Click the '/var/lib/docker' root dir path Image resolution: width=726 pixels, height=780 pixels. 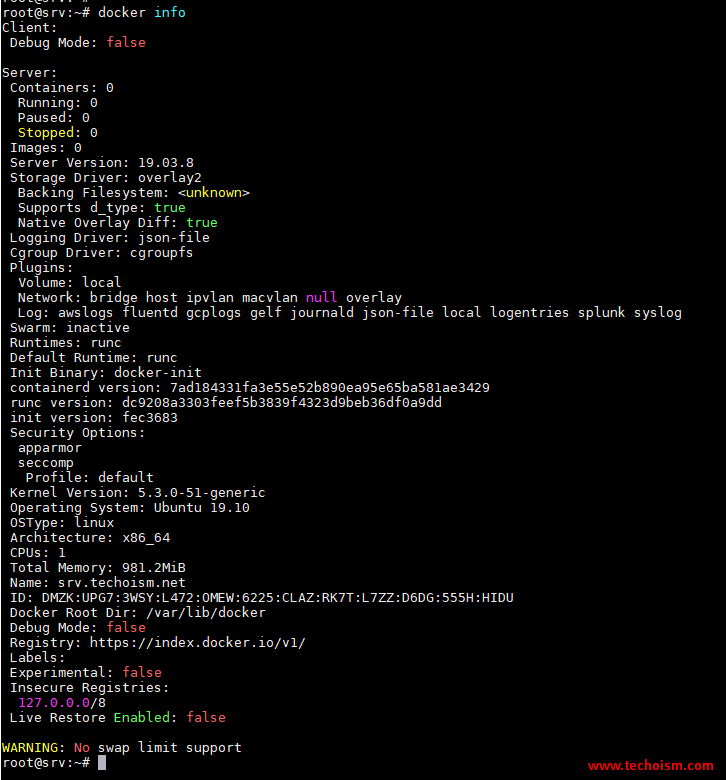coord(206,612)
